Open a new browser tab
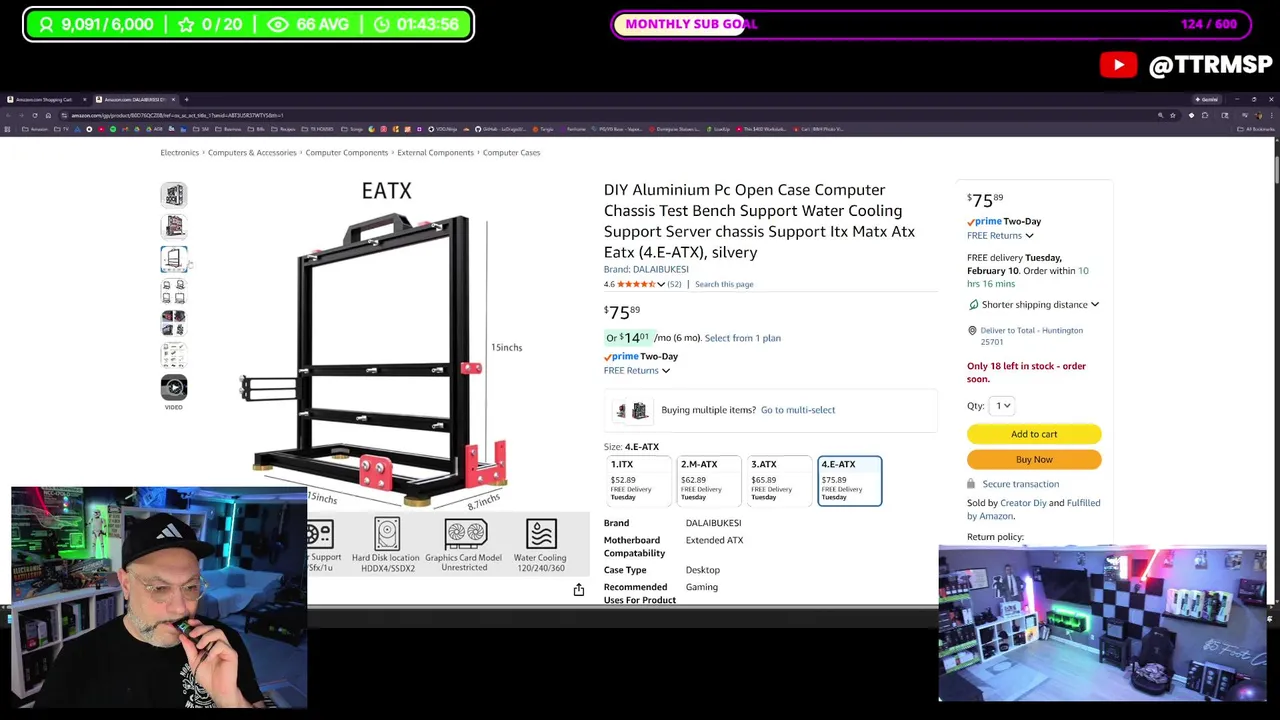 (x=186, y=99)
